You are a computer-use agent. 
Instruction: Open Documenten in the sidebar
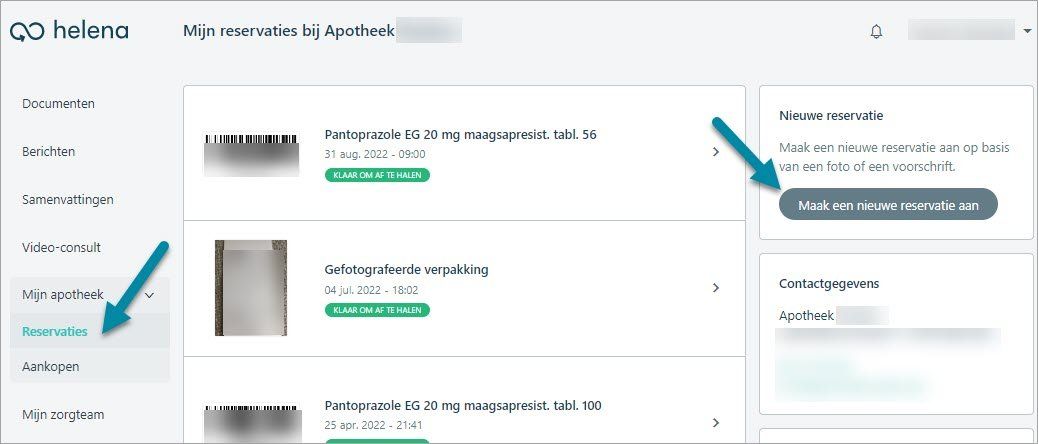click(58, 104)
